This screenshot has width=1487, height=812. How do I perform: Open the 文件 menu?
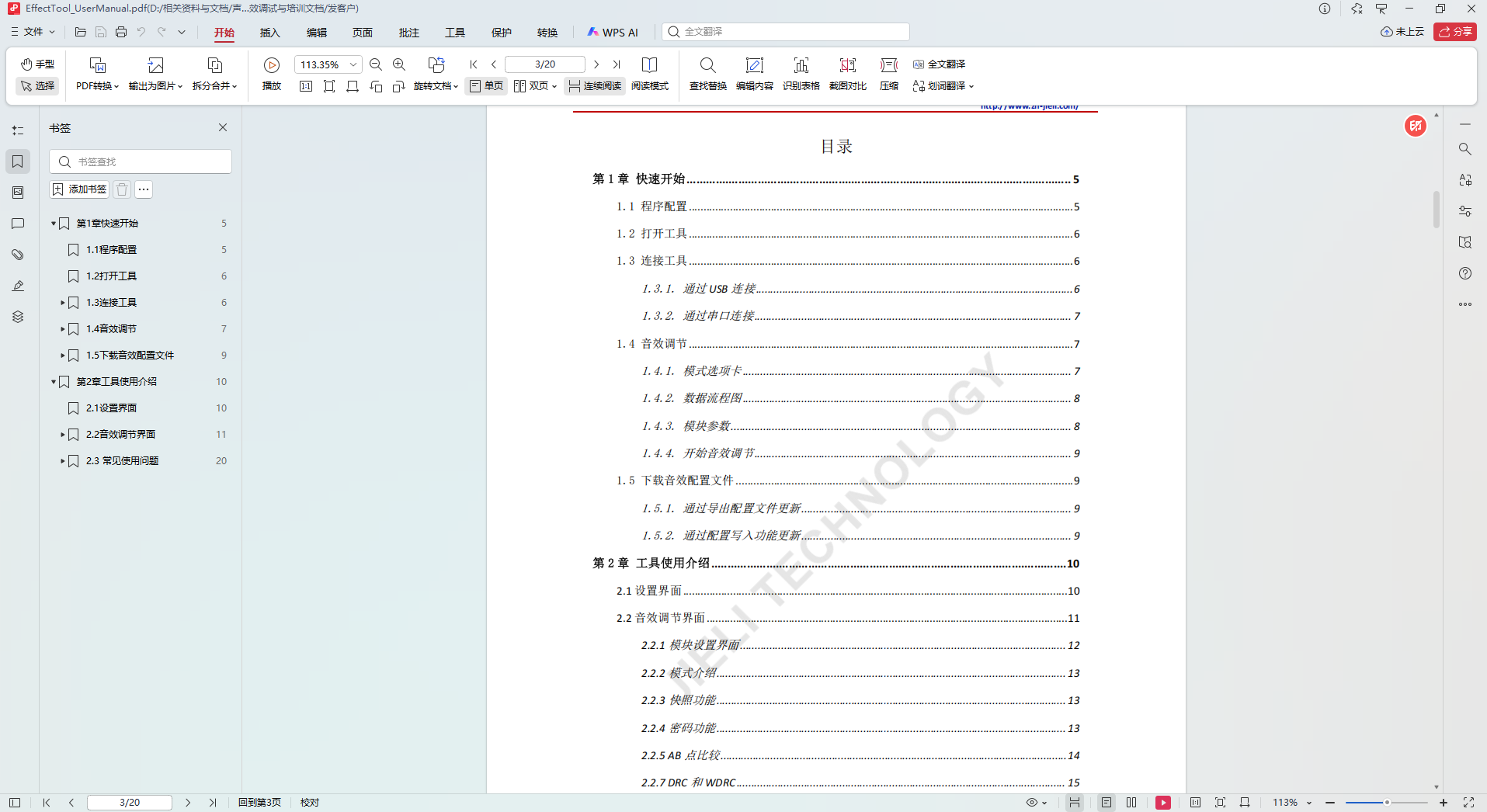click(x=33, y=32)
